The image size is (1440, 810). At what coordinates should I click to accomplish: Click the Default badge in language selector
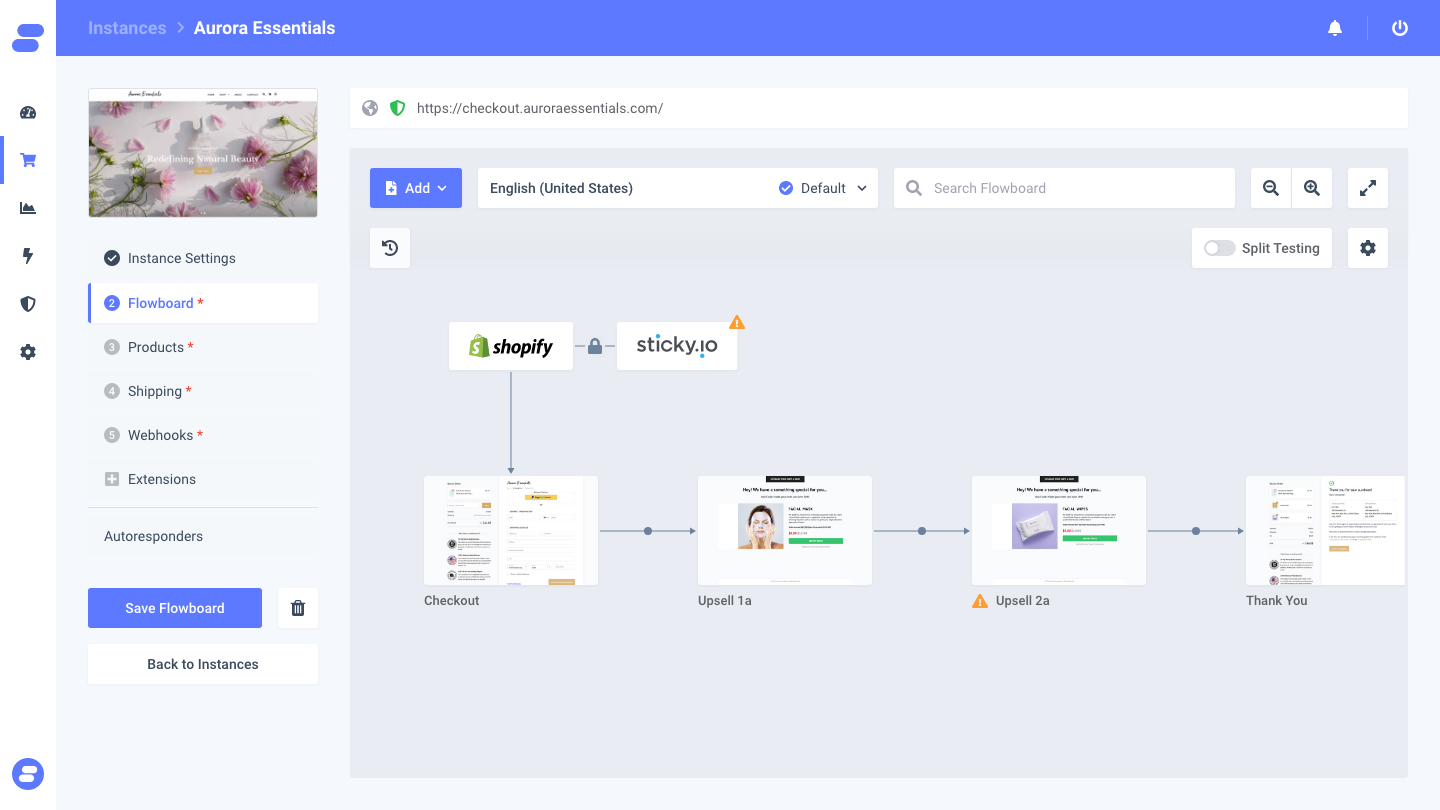tap(812, 188)
